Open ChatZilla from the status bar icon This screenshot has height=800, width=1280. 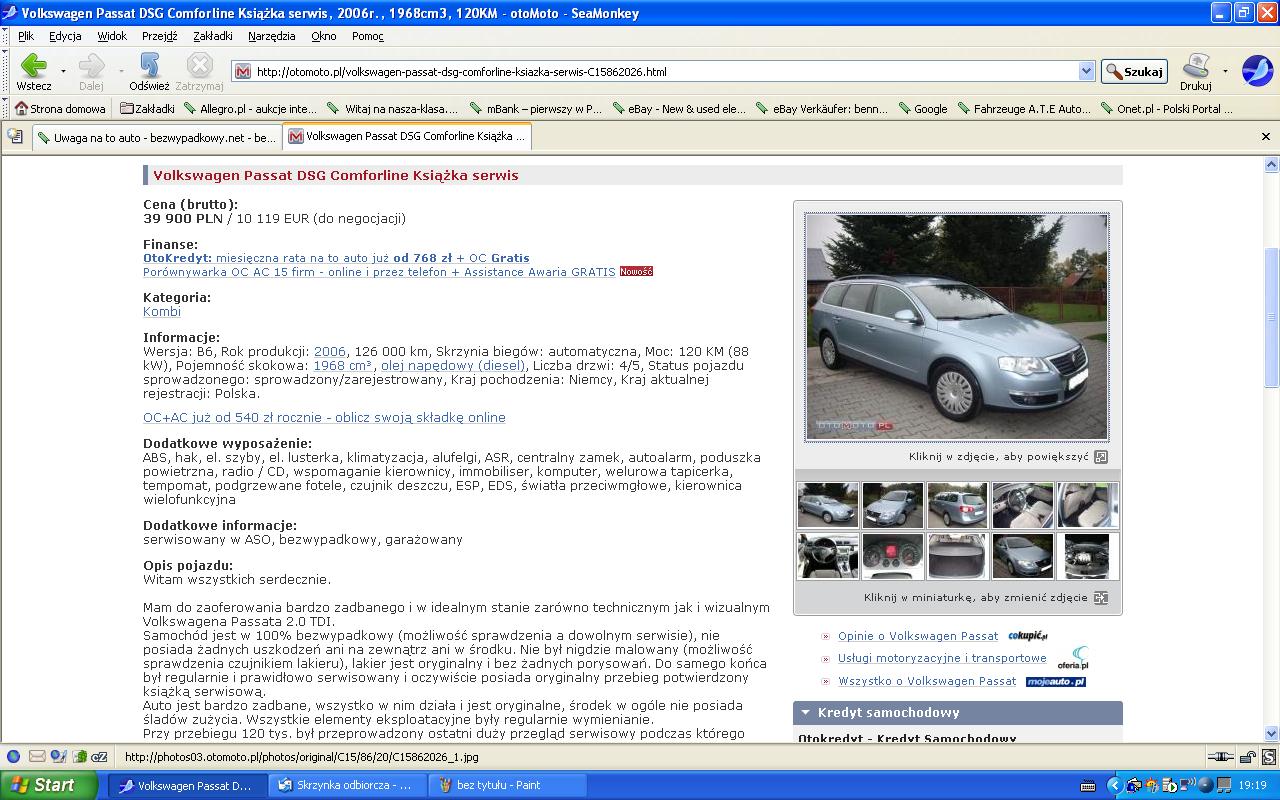point(100,757)
